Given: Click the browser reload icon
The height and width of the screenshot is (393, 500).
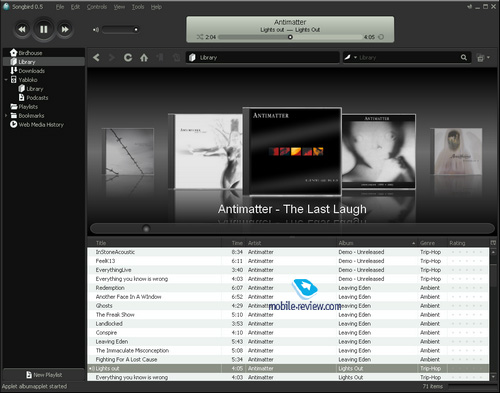Looking at the screenshot, I should point(128,58).
